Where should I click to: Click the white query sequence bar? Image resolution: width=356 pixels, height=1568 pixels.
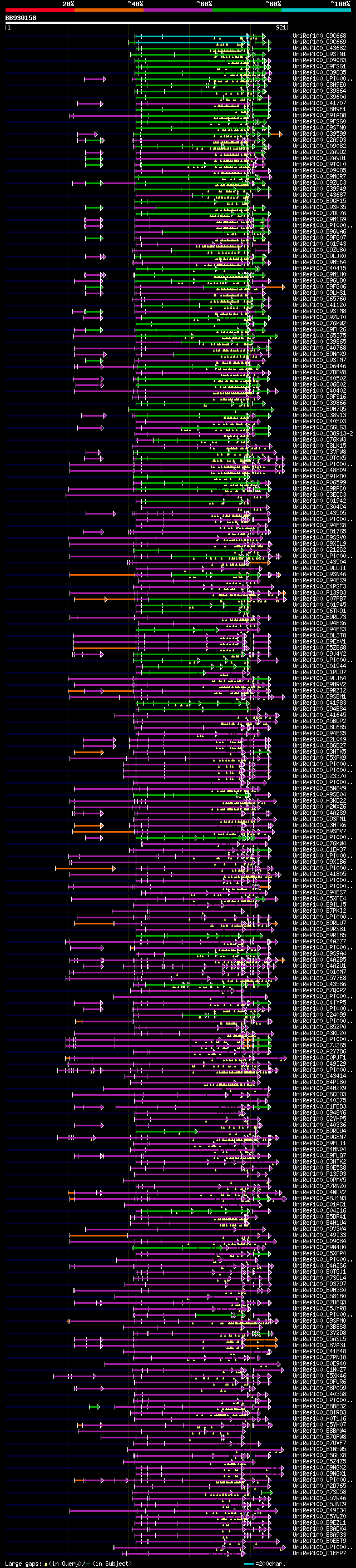[x=147, y=23]
